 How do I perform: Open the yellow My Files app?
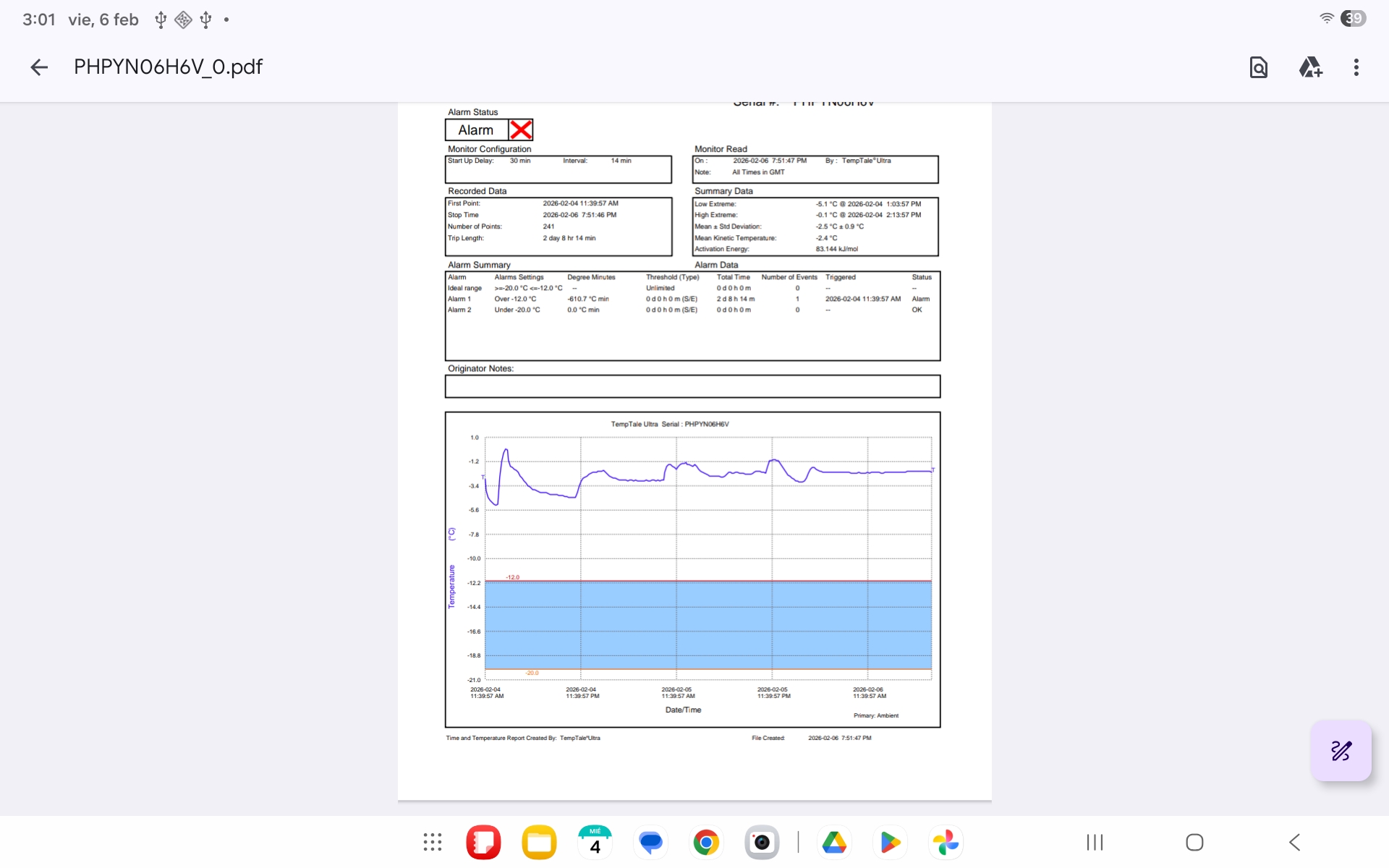[539, 842]
